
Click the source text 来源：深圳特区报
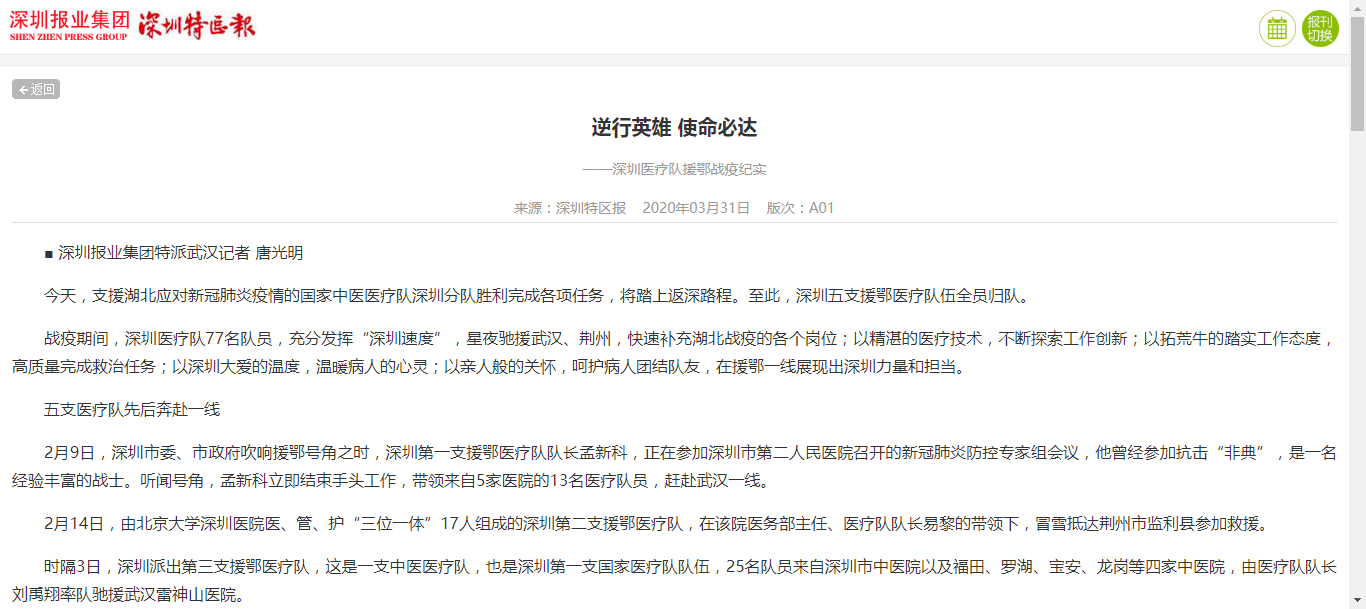tap(570, 208)
